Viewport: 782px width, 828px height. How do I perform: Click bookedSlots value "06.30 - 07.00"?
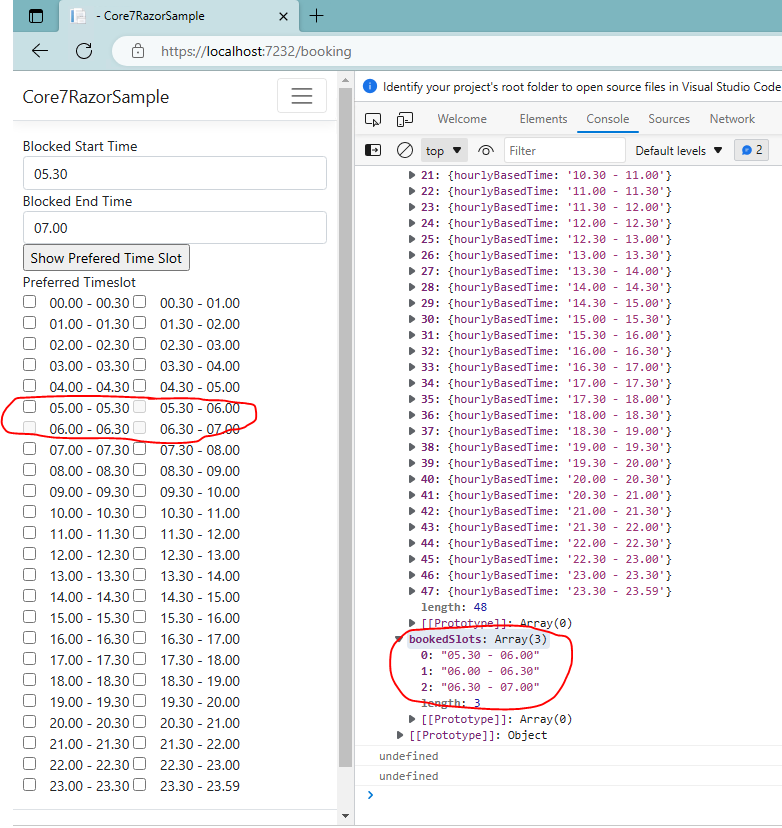490,687
